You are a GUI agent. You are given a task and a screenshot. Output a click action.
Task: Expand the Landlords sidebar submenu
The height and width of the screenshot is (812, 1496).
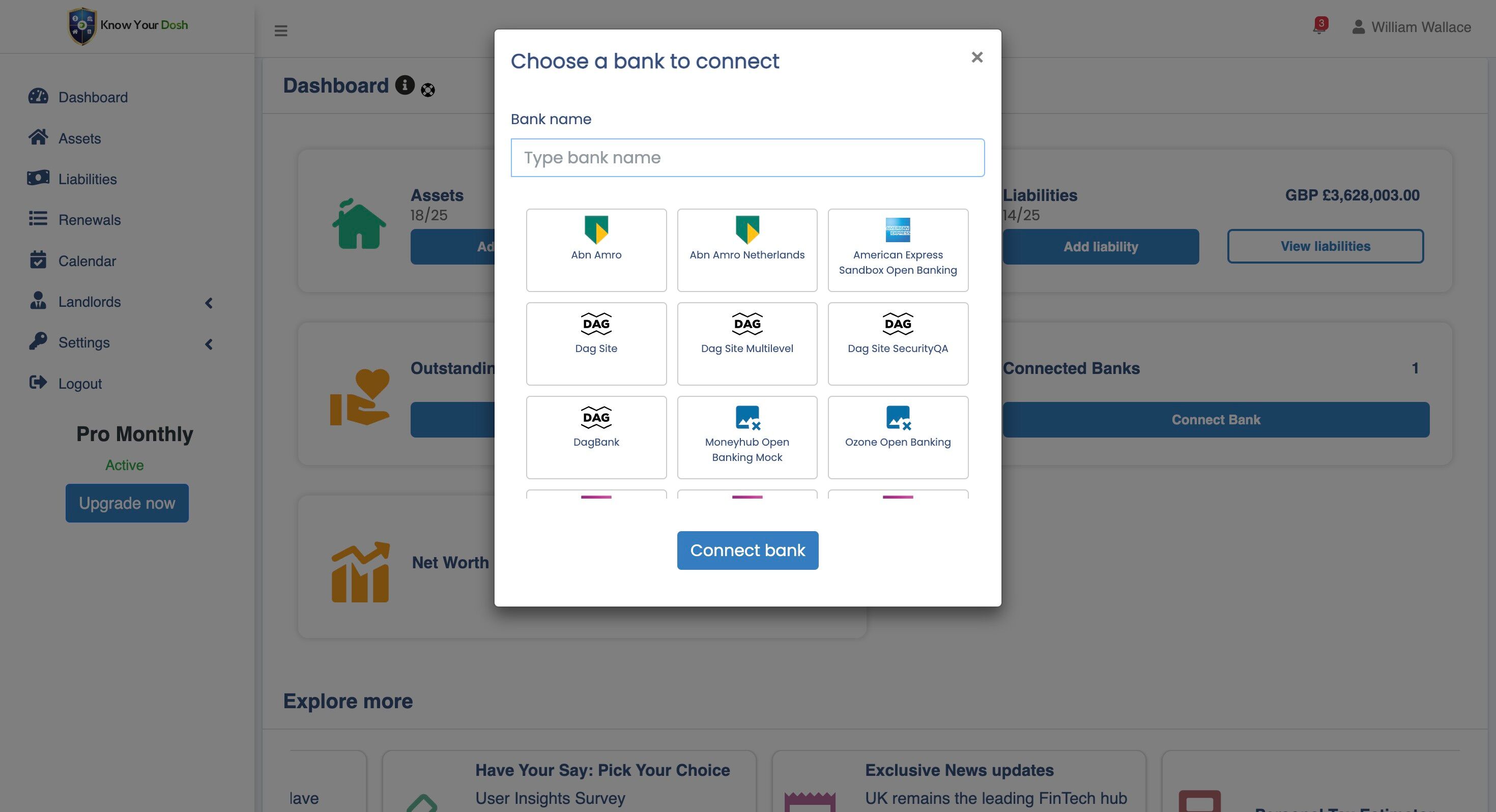[x=209, y=303]
